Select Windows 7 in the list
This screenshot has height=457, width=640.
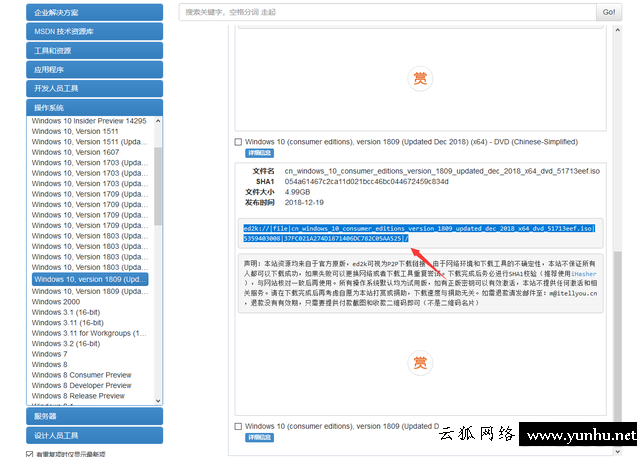49,354
